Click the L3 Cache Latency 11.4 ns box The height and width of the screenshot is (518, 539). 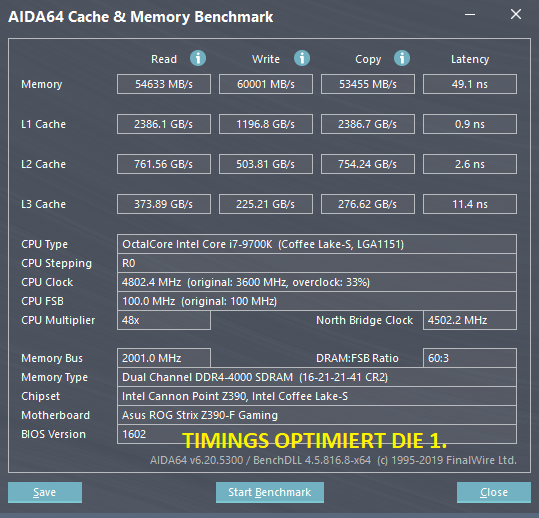point(470,204)
